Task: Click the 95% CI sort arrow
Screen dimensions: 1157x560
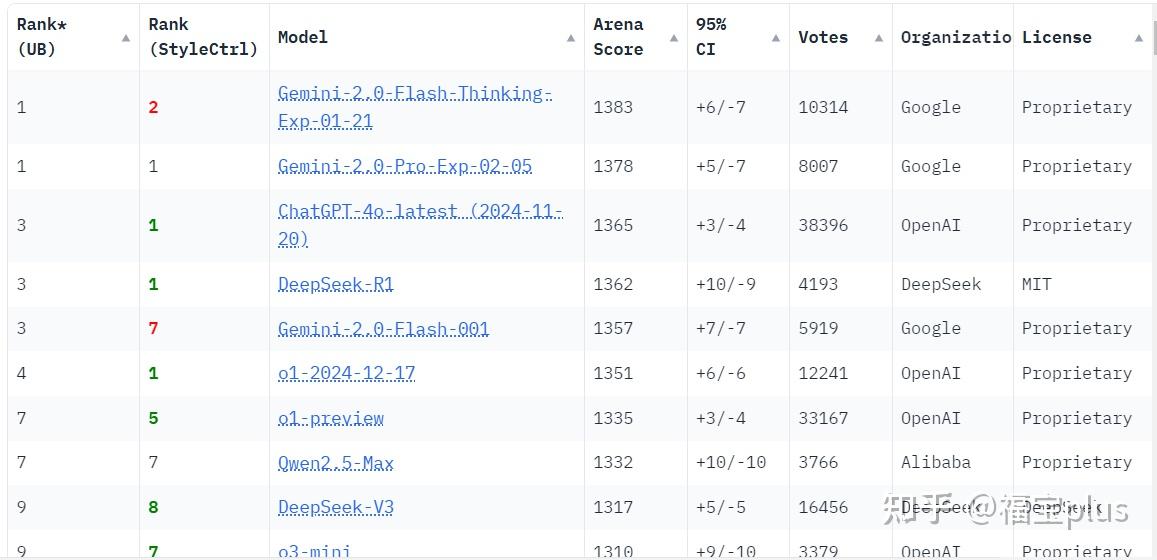Action: [776, 38]
